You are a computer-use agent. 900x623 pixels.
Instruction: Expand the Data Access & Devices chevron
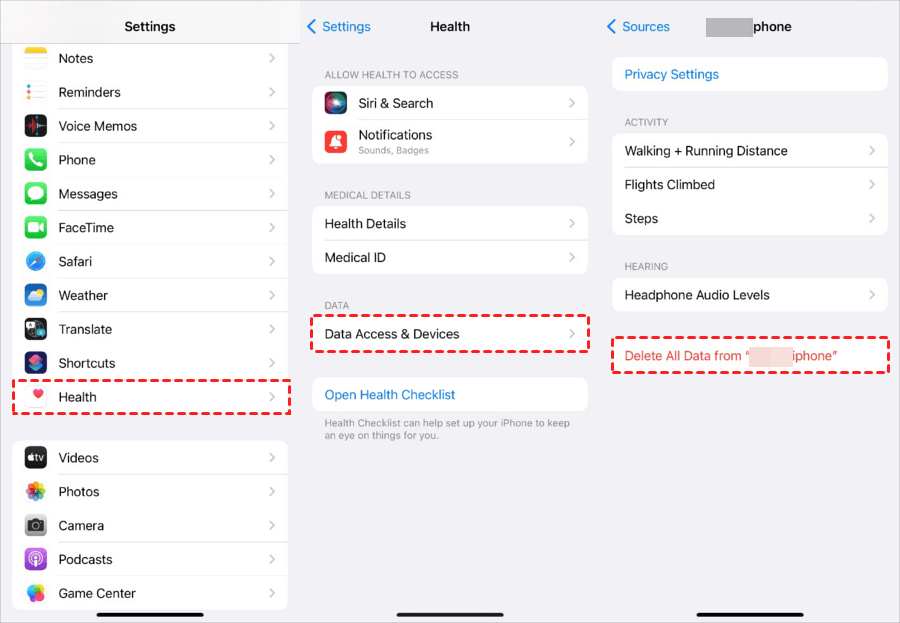click(572, 334)
